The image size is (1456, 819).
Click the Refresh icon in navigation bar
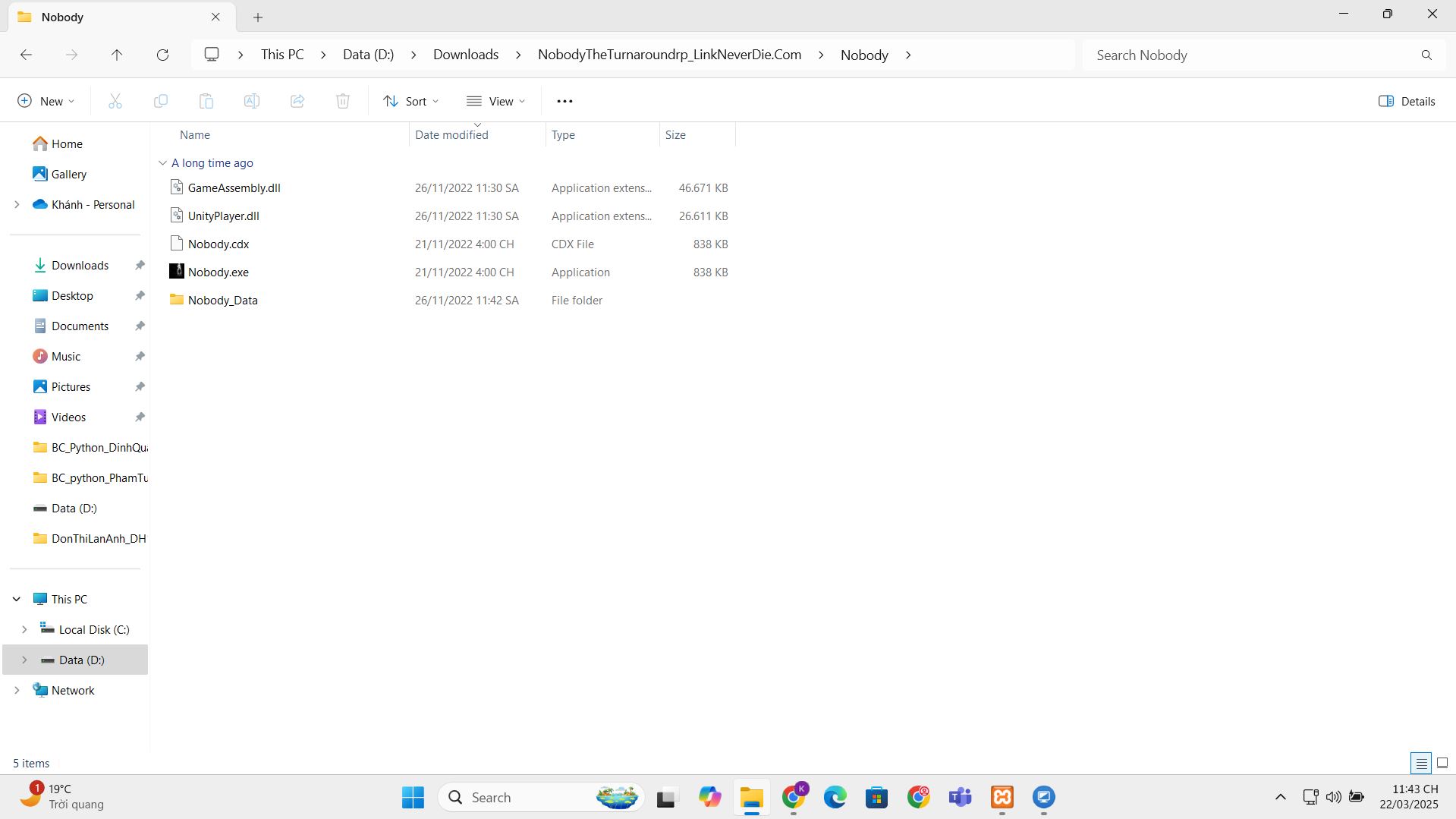(x=162, y=55)
